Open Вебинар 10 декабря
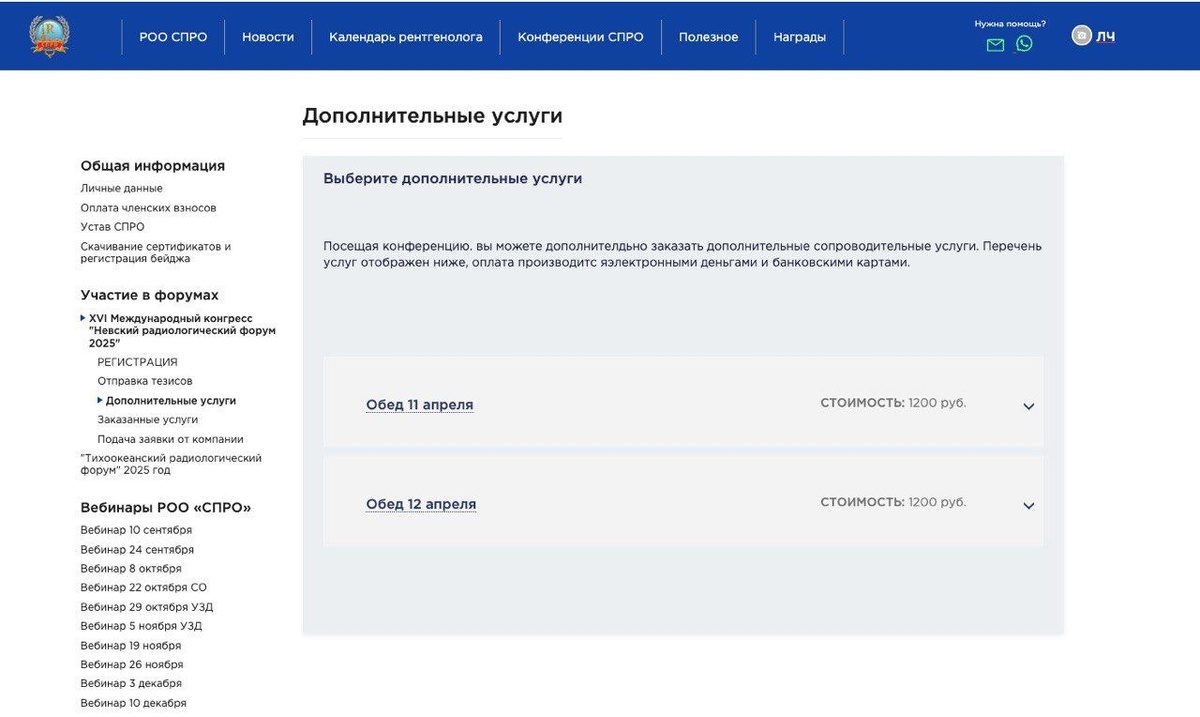The width and height of the screenshot is (1200, 717). [133, 703]
